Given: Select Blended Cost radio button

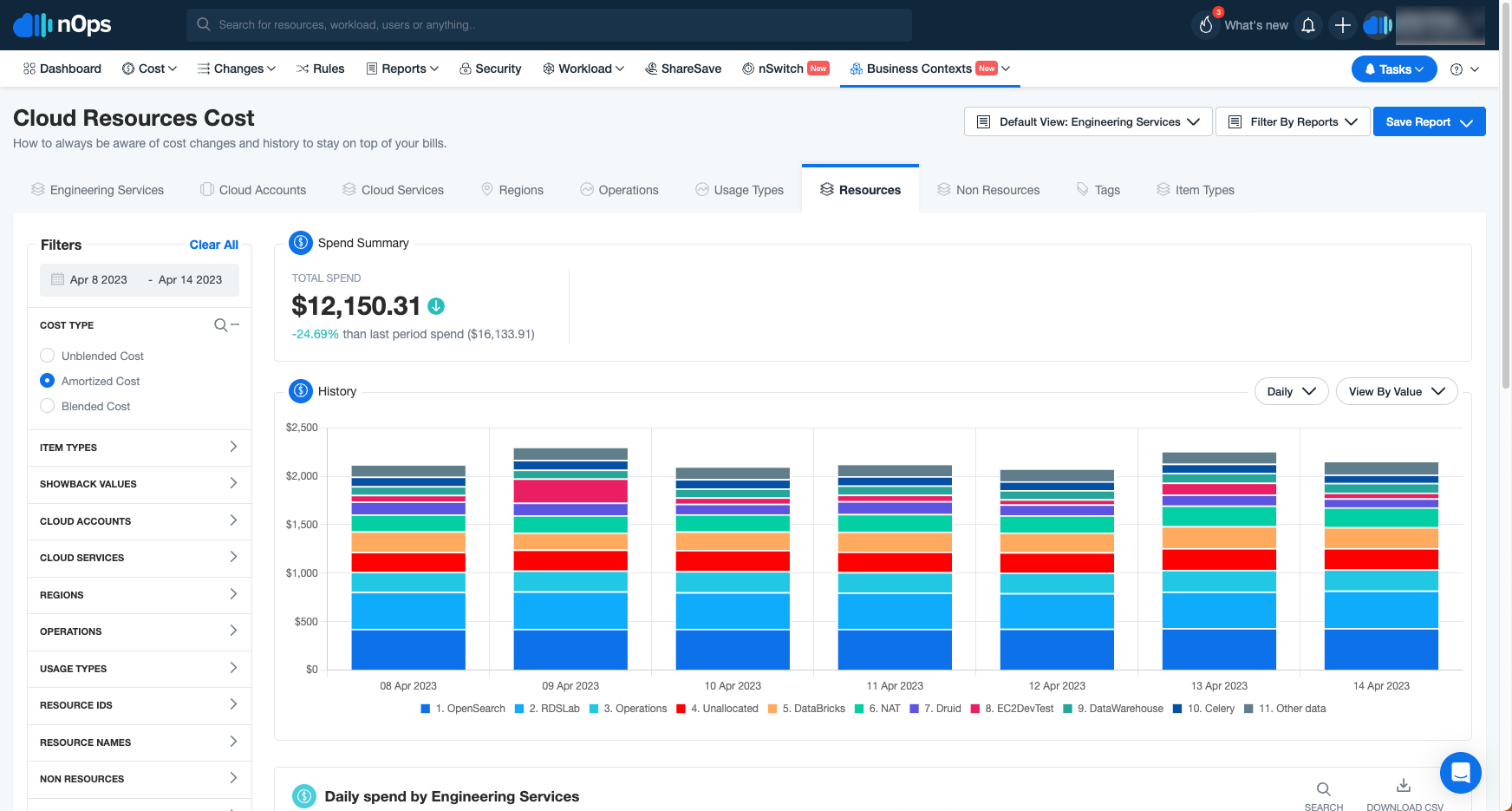Looking at the screenshot, I should click(x=48, y=406).
